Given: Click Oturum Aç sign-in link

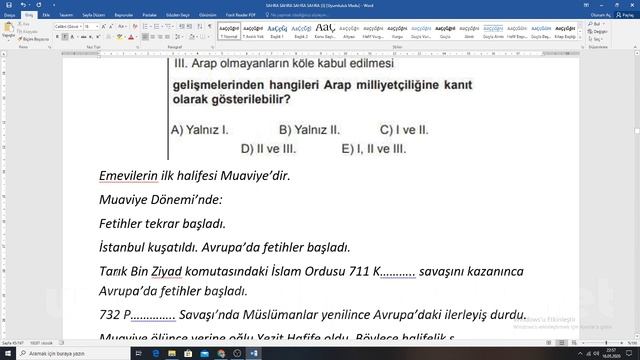Looking at the screenshot, I should tap(600, 15).
